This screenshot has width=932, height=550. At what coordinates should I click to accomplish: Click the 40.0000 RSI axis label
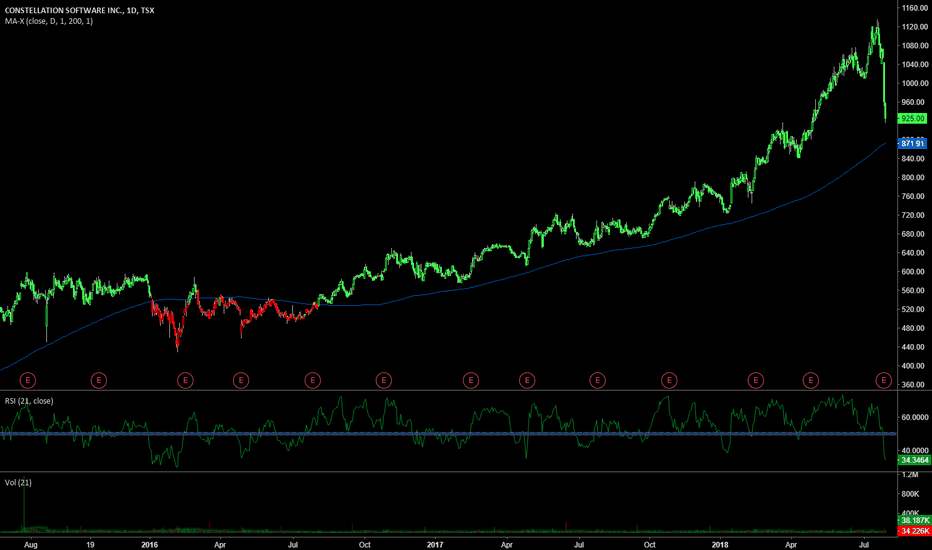click(x=915, y=451)
